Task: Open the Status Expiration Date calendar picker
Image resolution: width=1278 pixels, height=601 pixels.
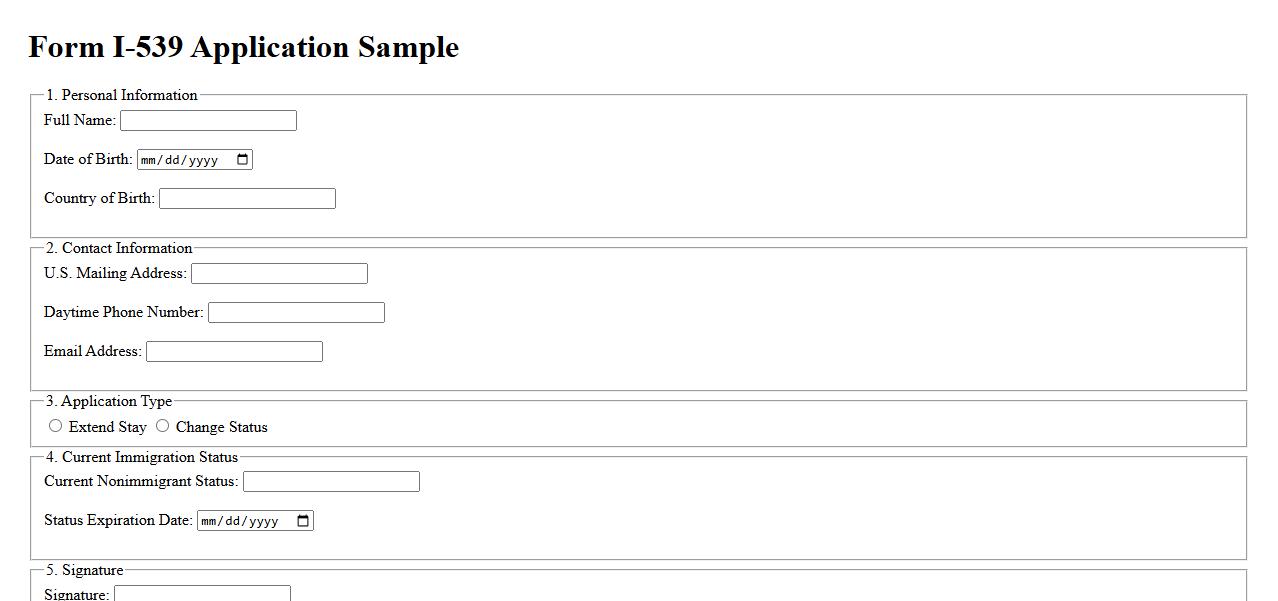Action: [304, 521]
